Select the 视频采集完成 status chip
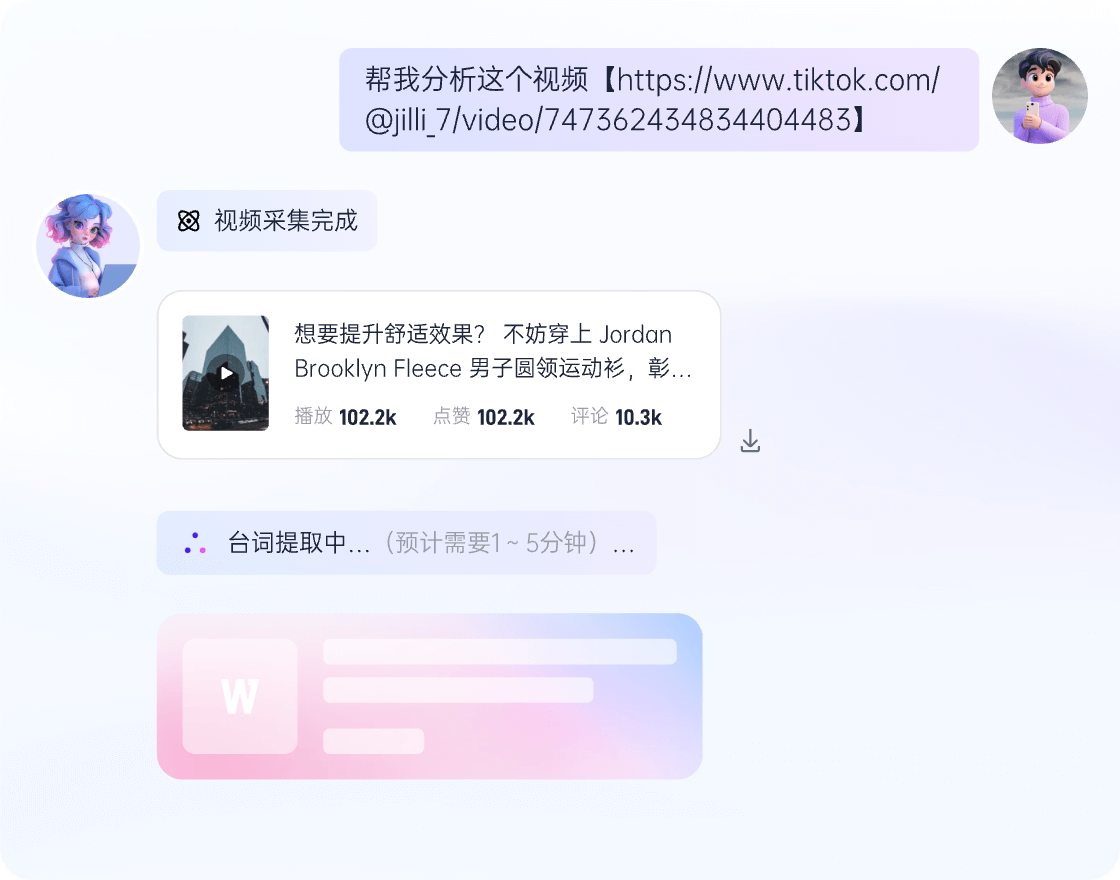 [x=267, y=221]
